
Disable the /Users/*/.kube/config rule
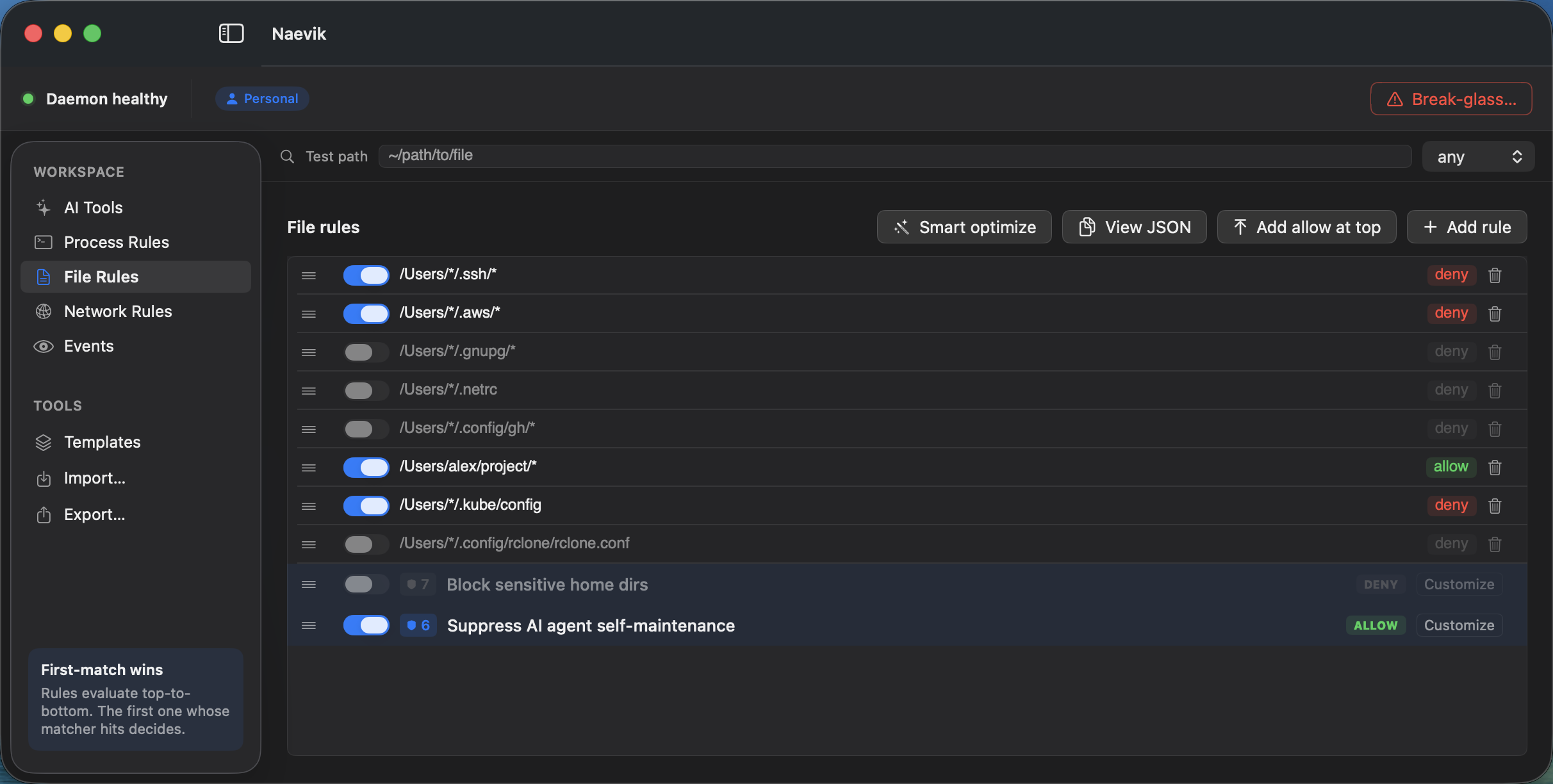pos(366,506)
